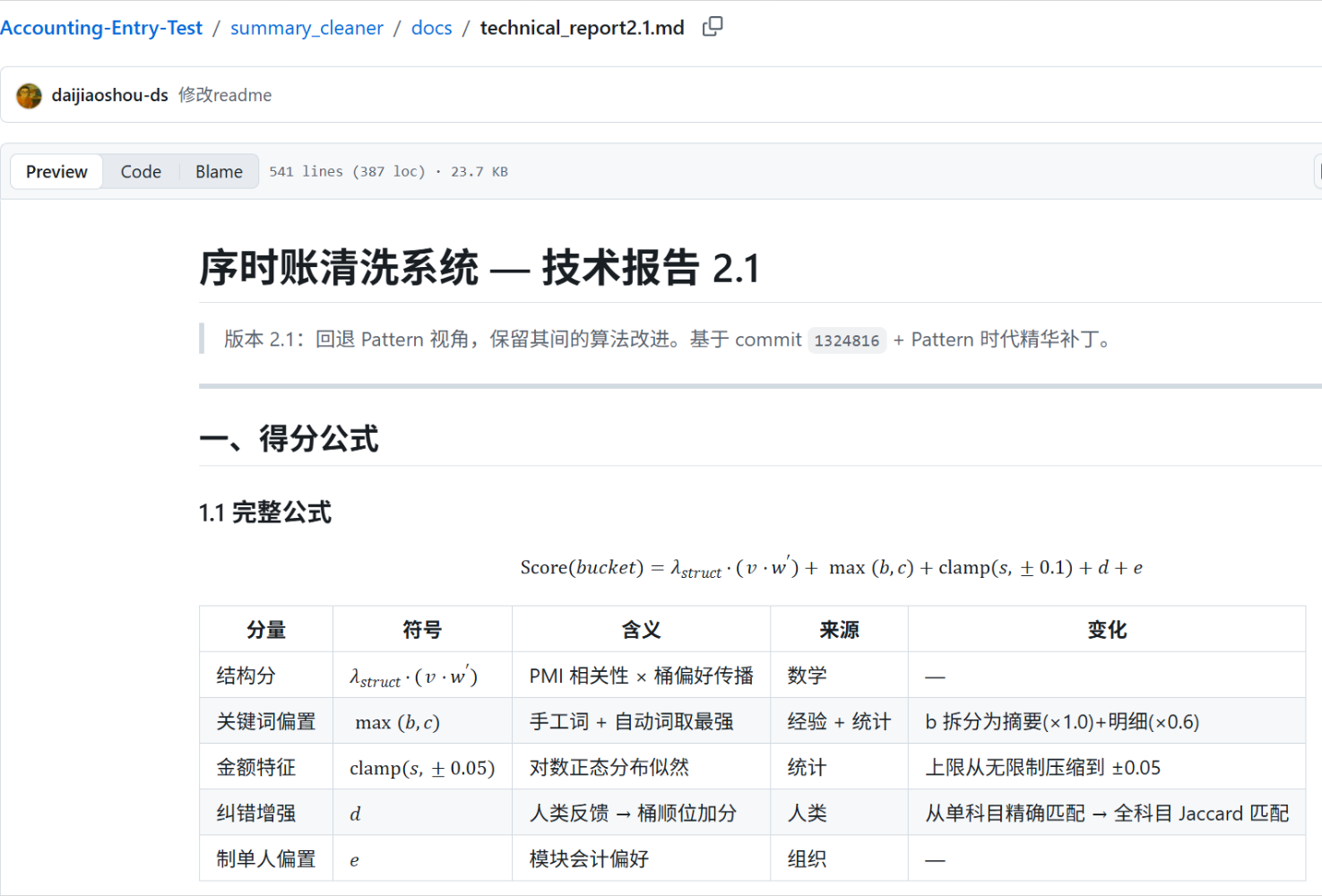
Task: Click the 纠错增强 table cell
Action: [x=266, y=813]
